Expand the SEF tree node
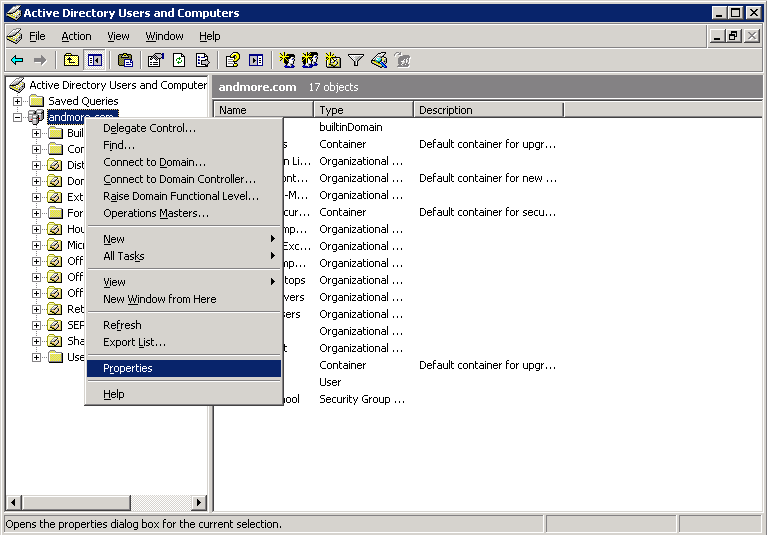This screenshot has width=767, height=535. coord(36,325)
